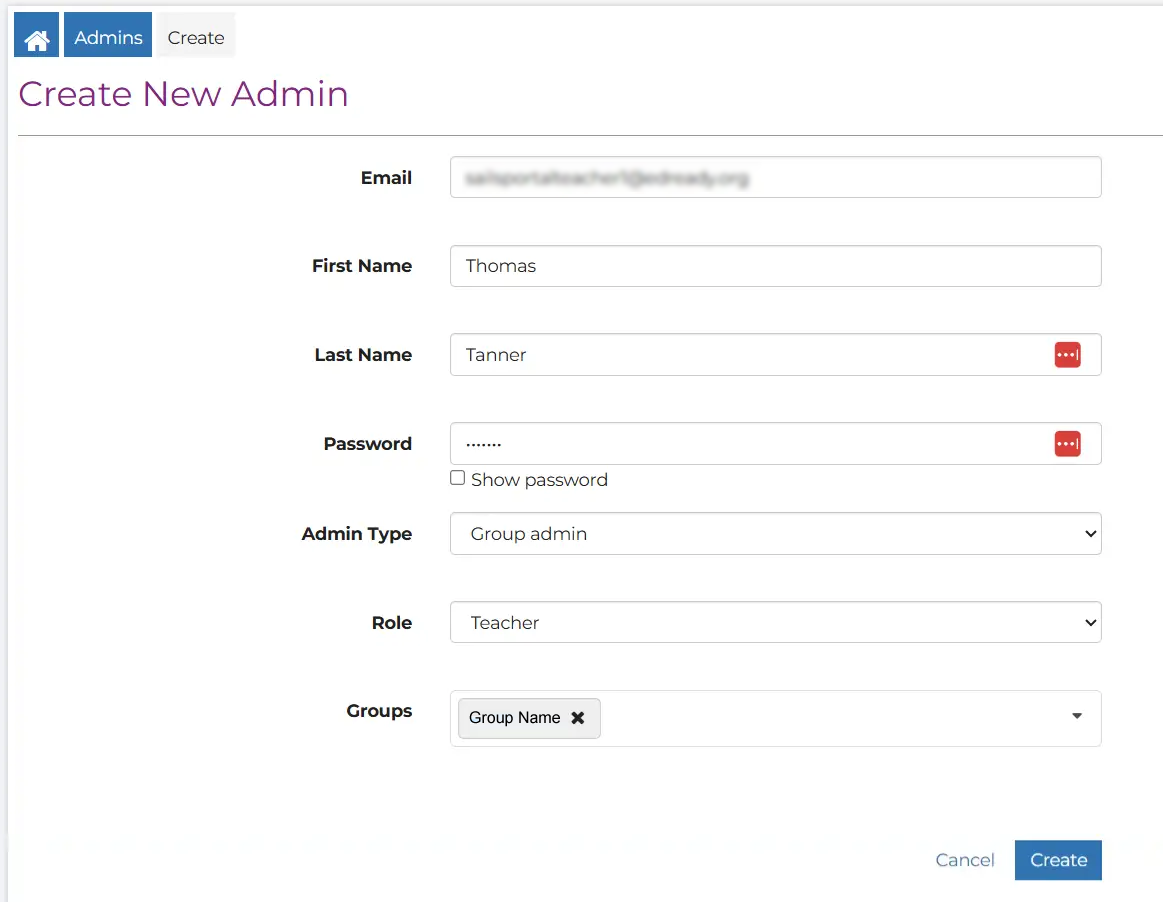Click the LastPass icon on the Password field
The width and height of the screenshot is (1163, 902).
click(x=1067, y=443)
